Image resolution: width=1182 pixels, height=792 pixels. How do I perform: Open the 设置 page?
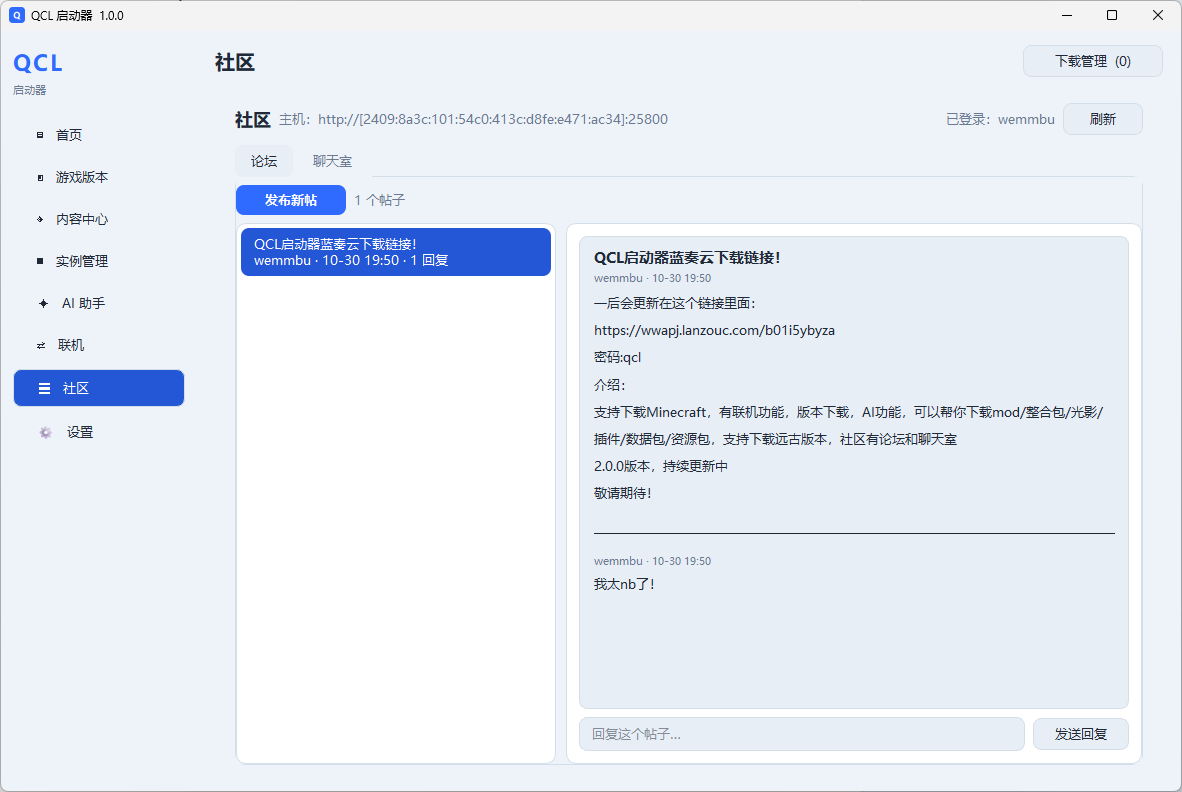pos(99,433)
